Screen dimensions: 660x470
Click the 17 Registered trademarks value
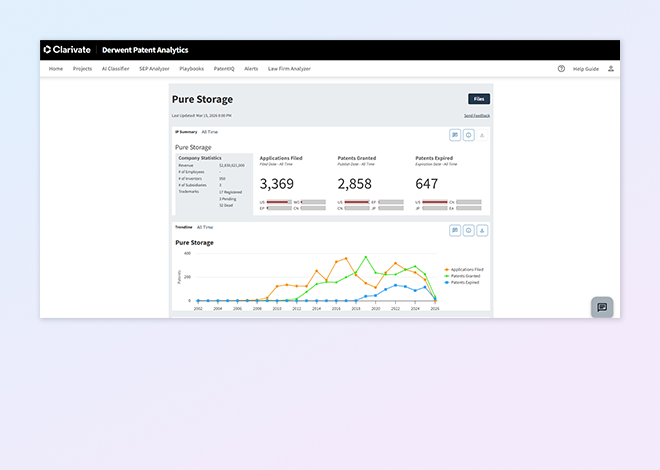(230, 192)
